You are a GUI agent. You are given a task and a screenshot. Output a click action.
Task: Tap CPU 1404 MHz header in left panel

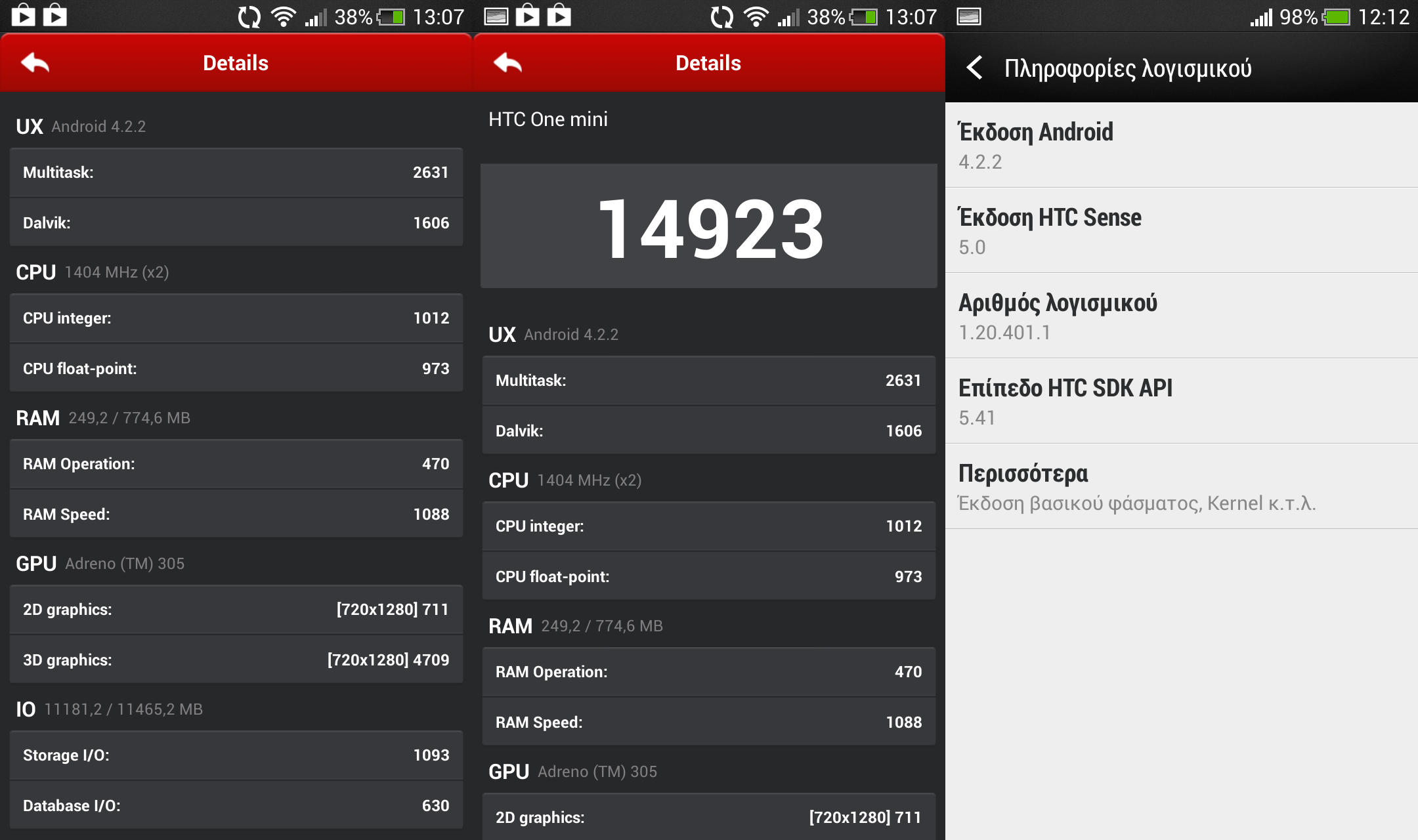[x=93, y=272]
